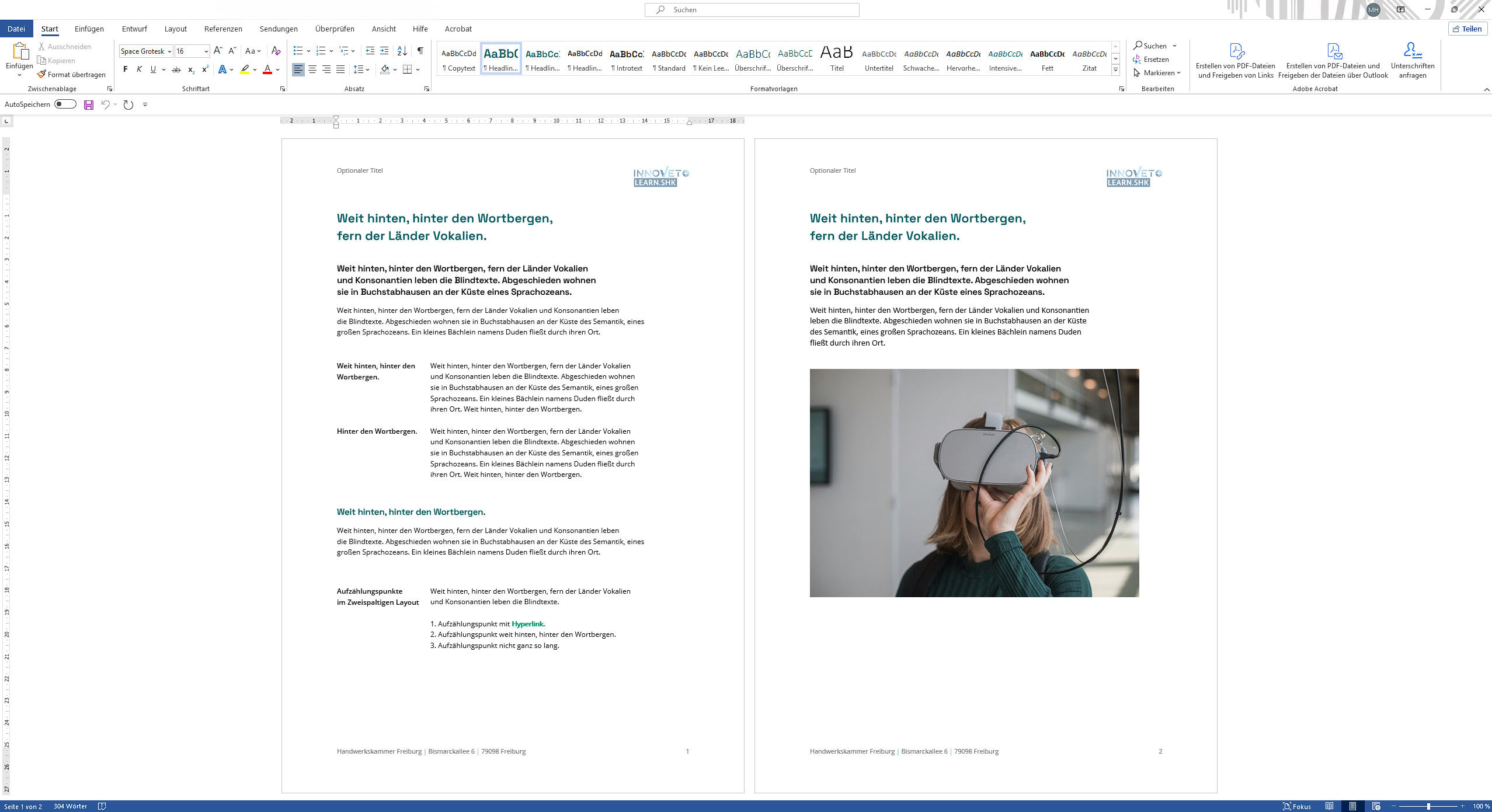Click the zoom slider in the status bar
The height and width of the screenshot is (812, 1492).
click(x=1428, y=806)
